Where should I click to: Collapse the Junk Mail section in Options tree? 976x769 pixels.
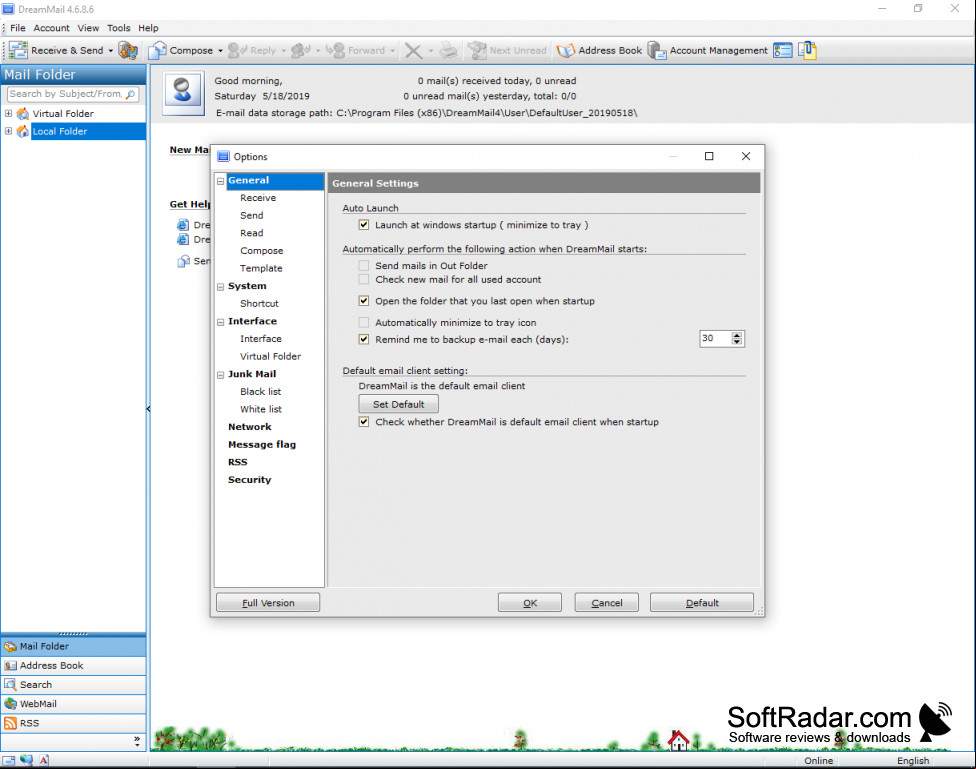pos(220,375)
